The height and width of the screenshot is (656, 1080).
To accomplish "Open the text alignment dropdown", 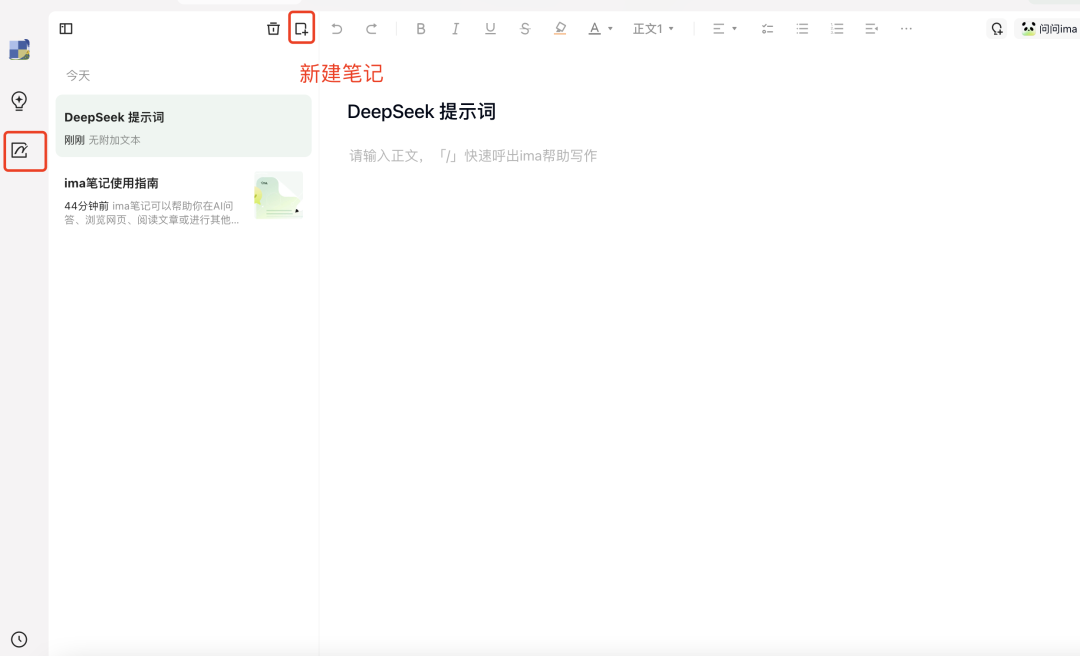I will pyautogui.click(x=725, y=29).
